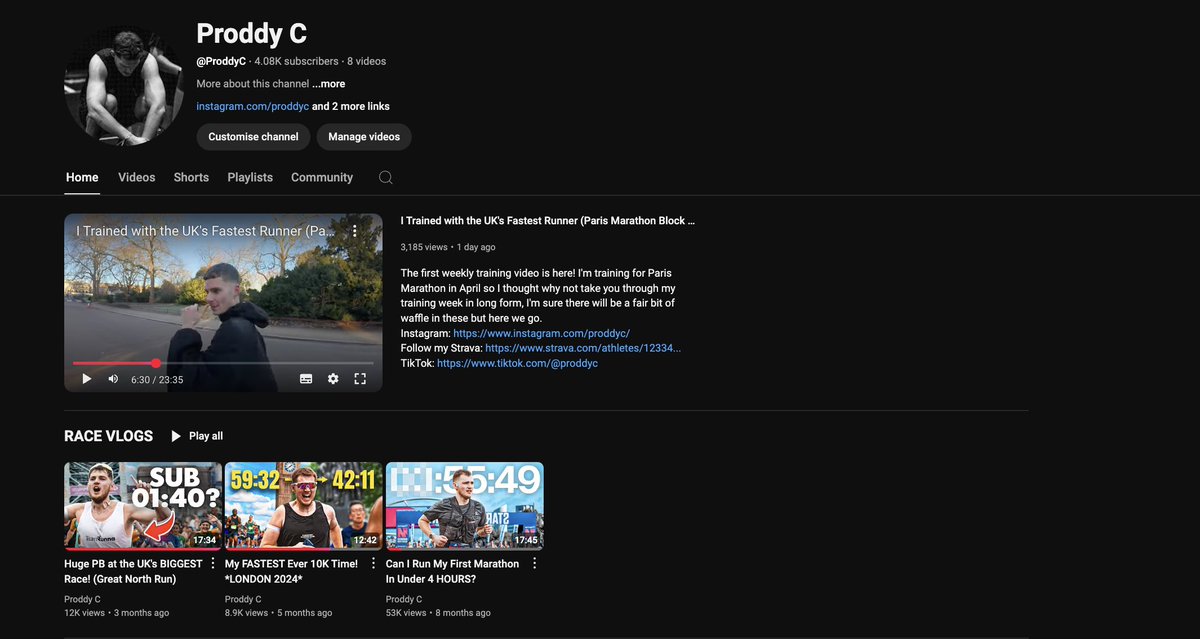Switch to the Videos tab
Screen dimensions: 1200x639
(136, 177)
